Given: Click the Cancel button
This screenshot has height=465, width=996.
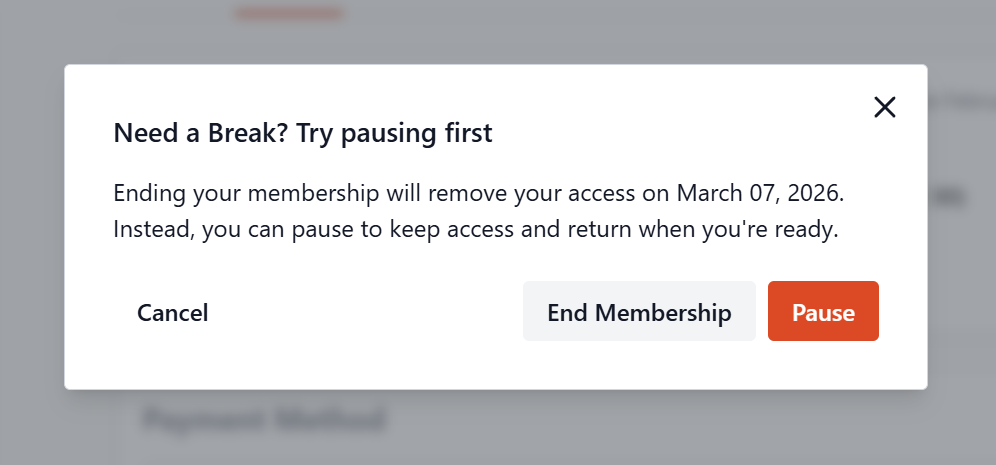Looking at the screenshot, I should 173,313.
